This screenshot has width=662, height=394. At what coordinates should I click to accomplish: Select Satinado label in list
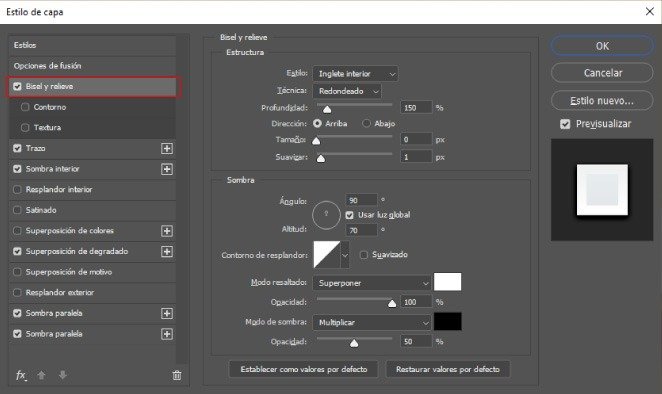41,210
